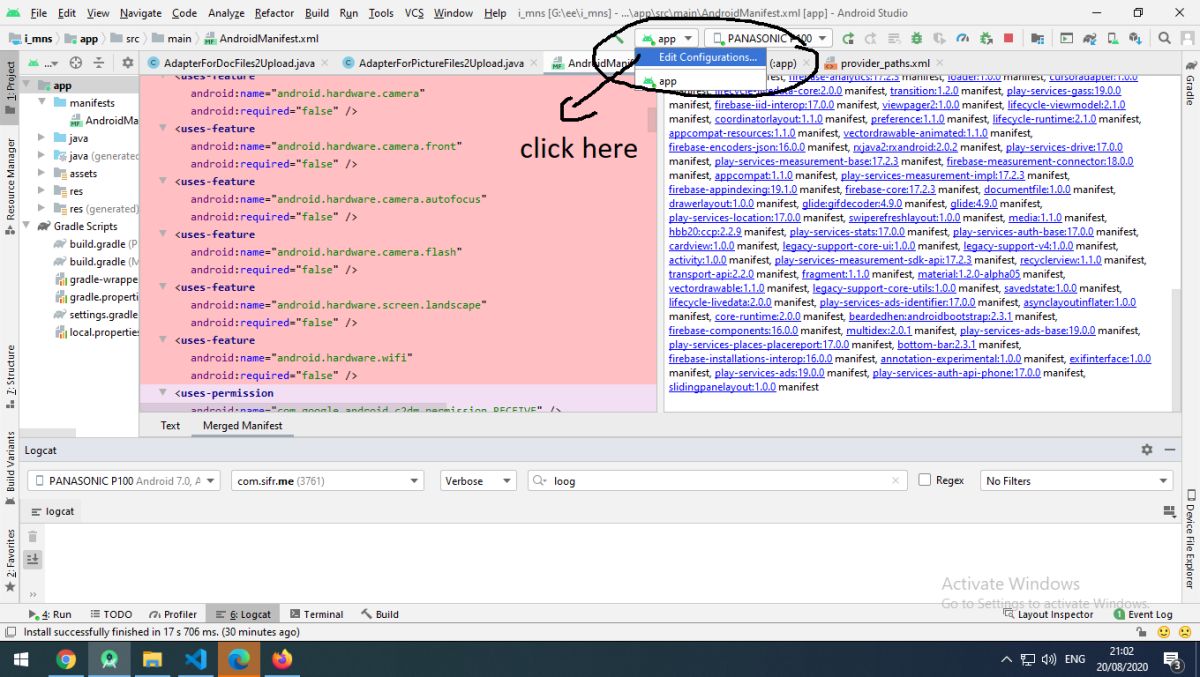This screenshot has height=677, width=1200.
Task: Open the Favorites side panel
Action: pos(10,560)
